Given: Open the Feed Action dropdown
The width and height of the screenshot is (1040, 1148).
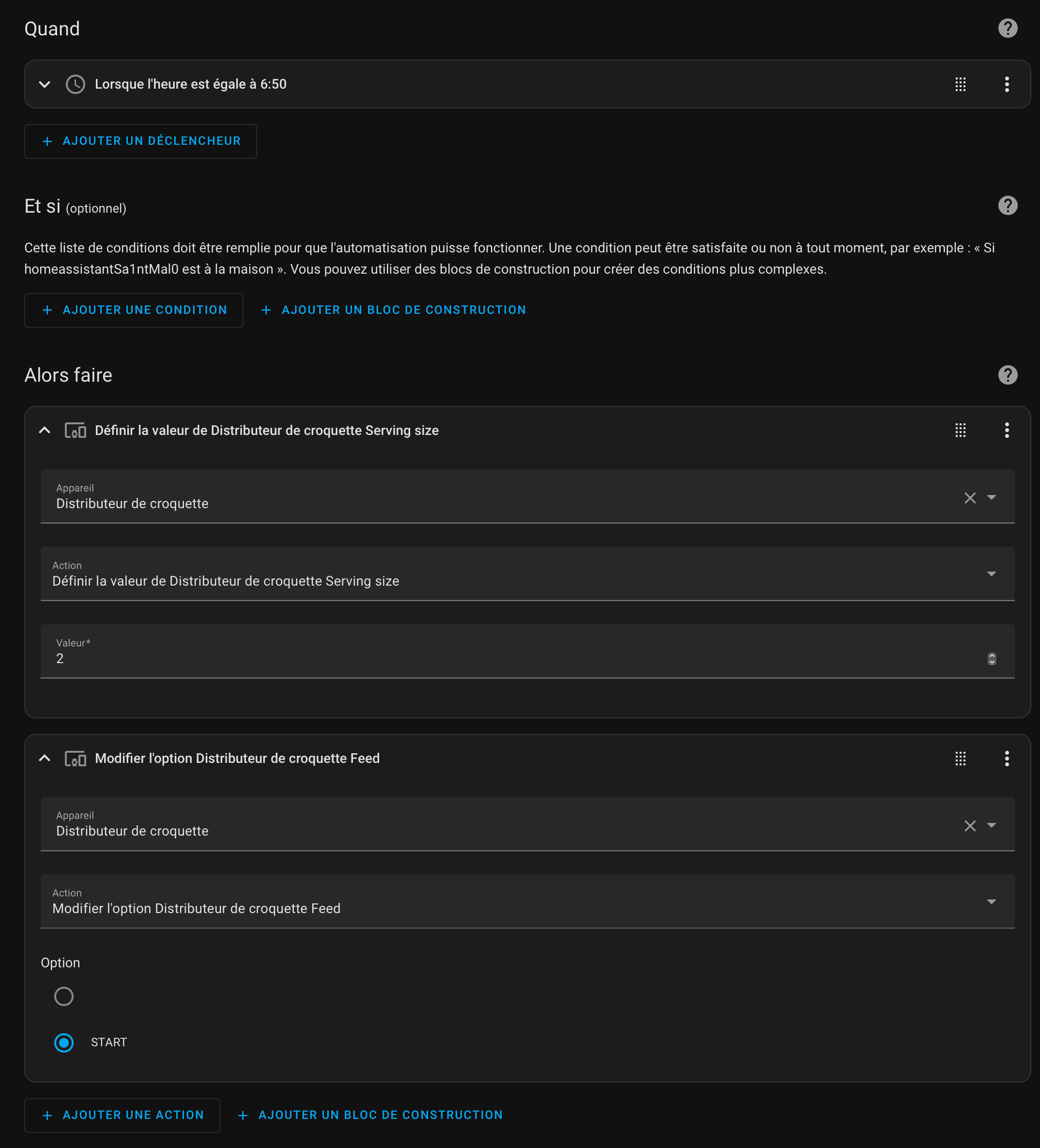Looking at the screenshot, I should pos(527,901).
